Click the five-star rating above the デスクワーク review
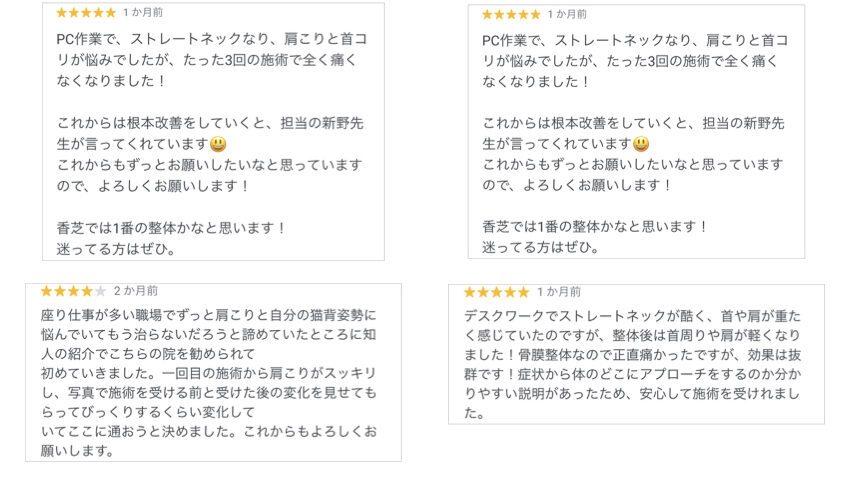The image size is (842, 494). (x=496, y=292)
